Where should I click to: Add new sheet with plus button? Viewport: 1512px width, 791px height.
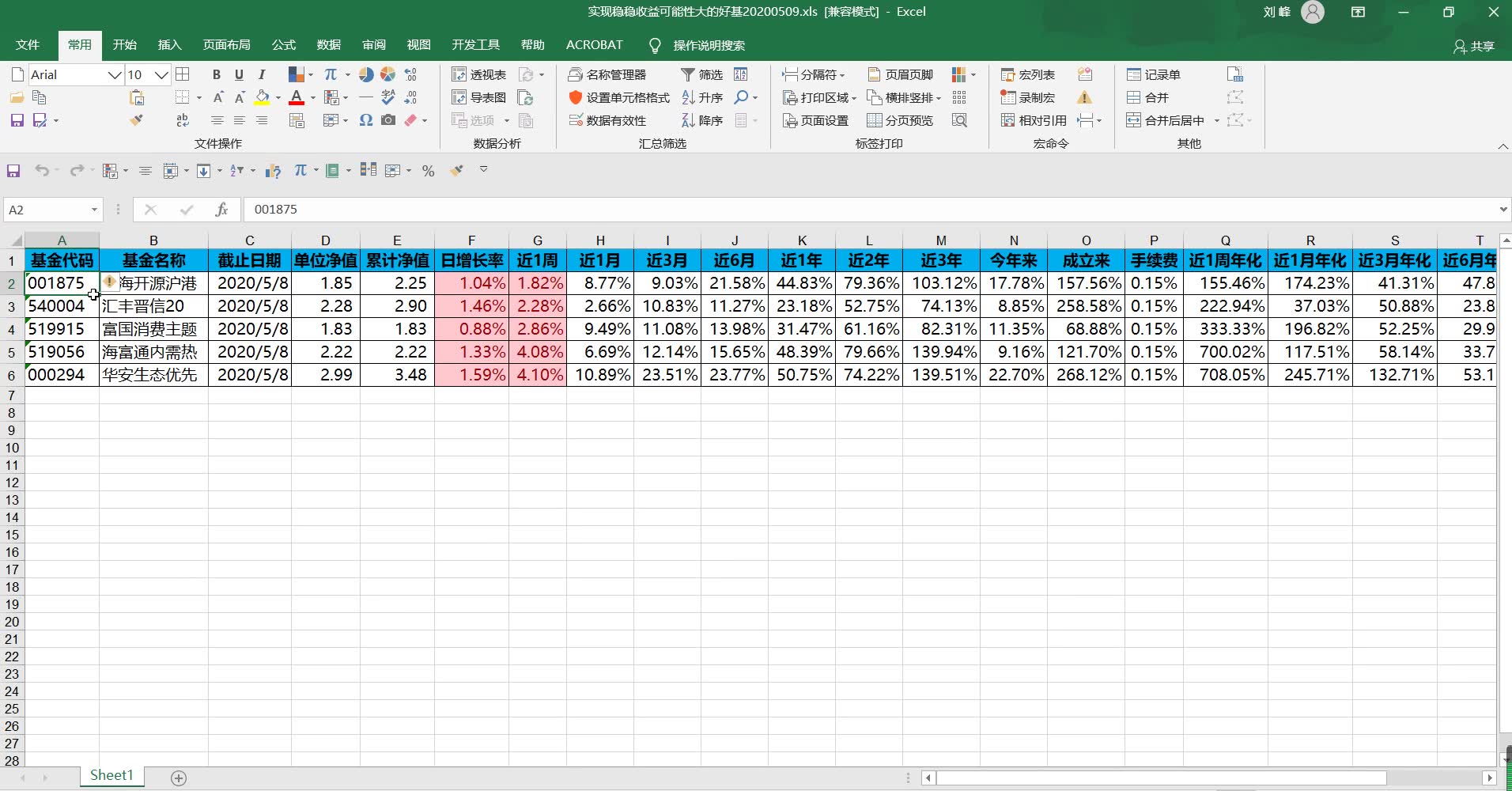(179, 778)
